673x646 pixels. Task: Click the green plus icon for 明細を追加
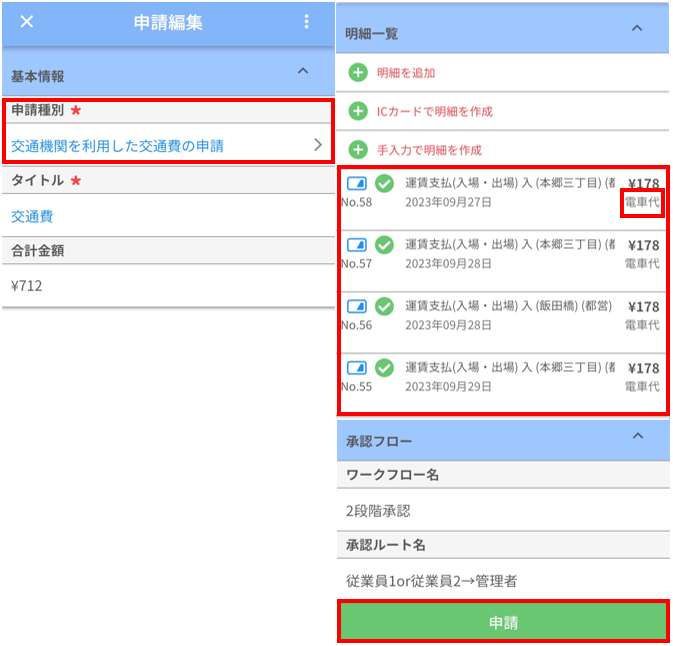coord(358,73)
